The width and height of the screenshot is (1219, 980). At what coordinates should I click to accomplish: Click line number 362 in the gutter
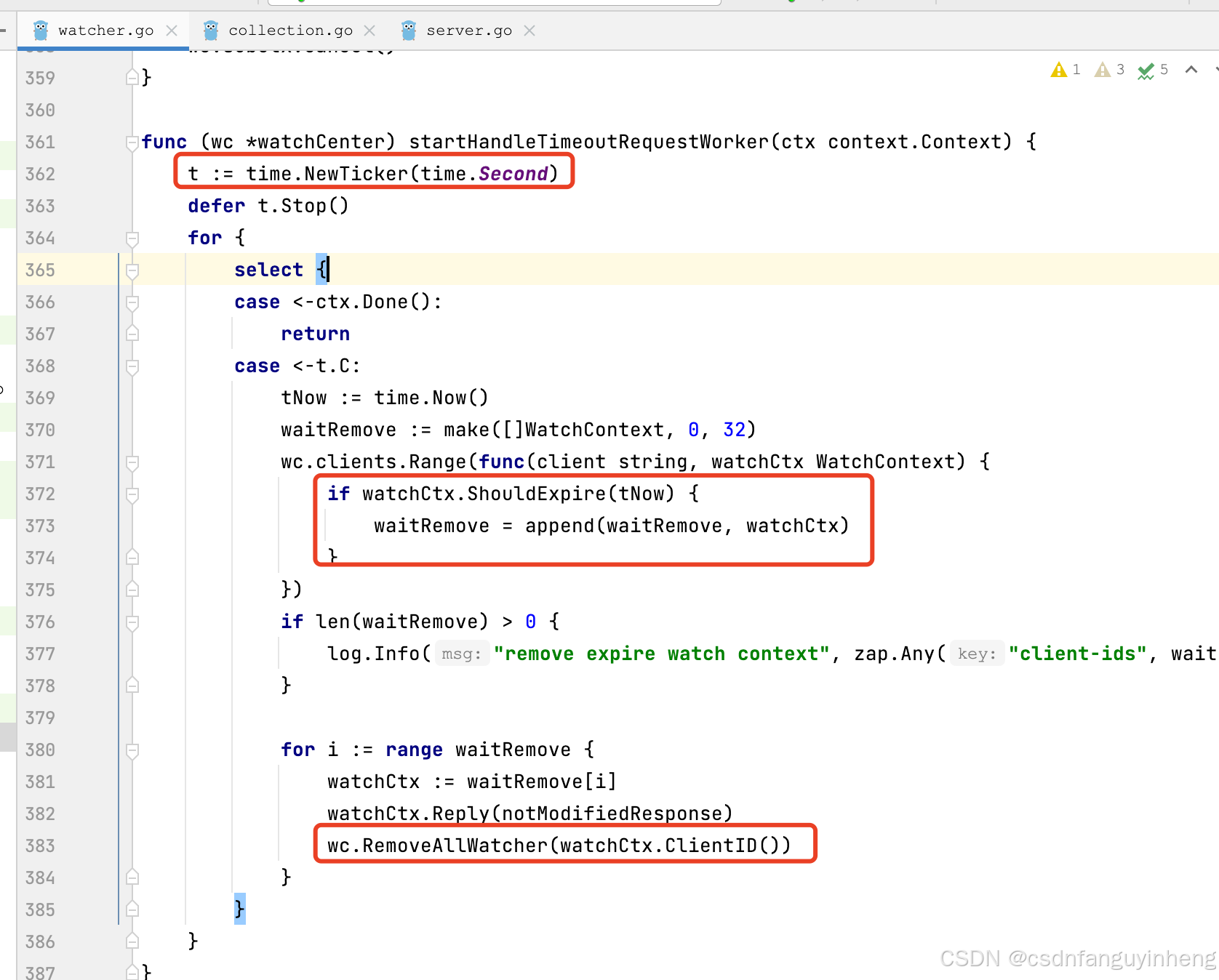pyautogui.click(x=40, y=174)
